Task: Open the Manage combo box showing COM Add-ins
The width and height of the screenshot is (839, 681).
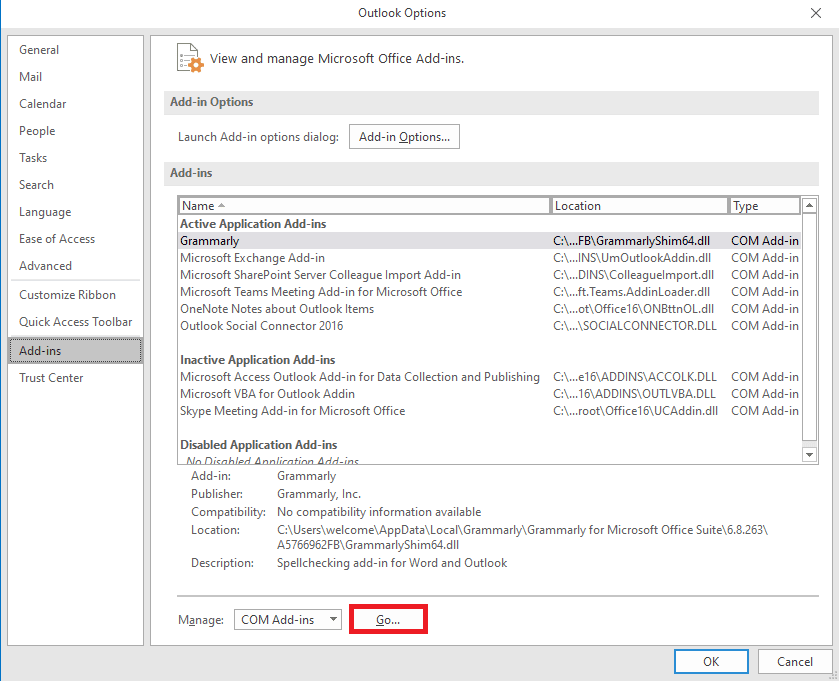Action: click(x=287, y=619)
